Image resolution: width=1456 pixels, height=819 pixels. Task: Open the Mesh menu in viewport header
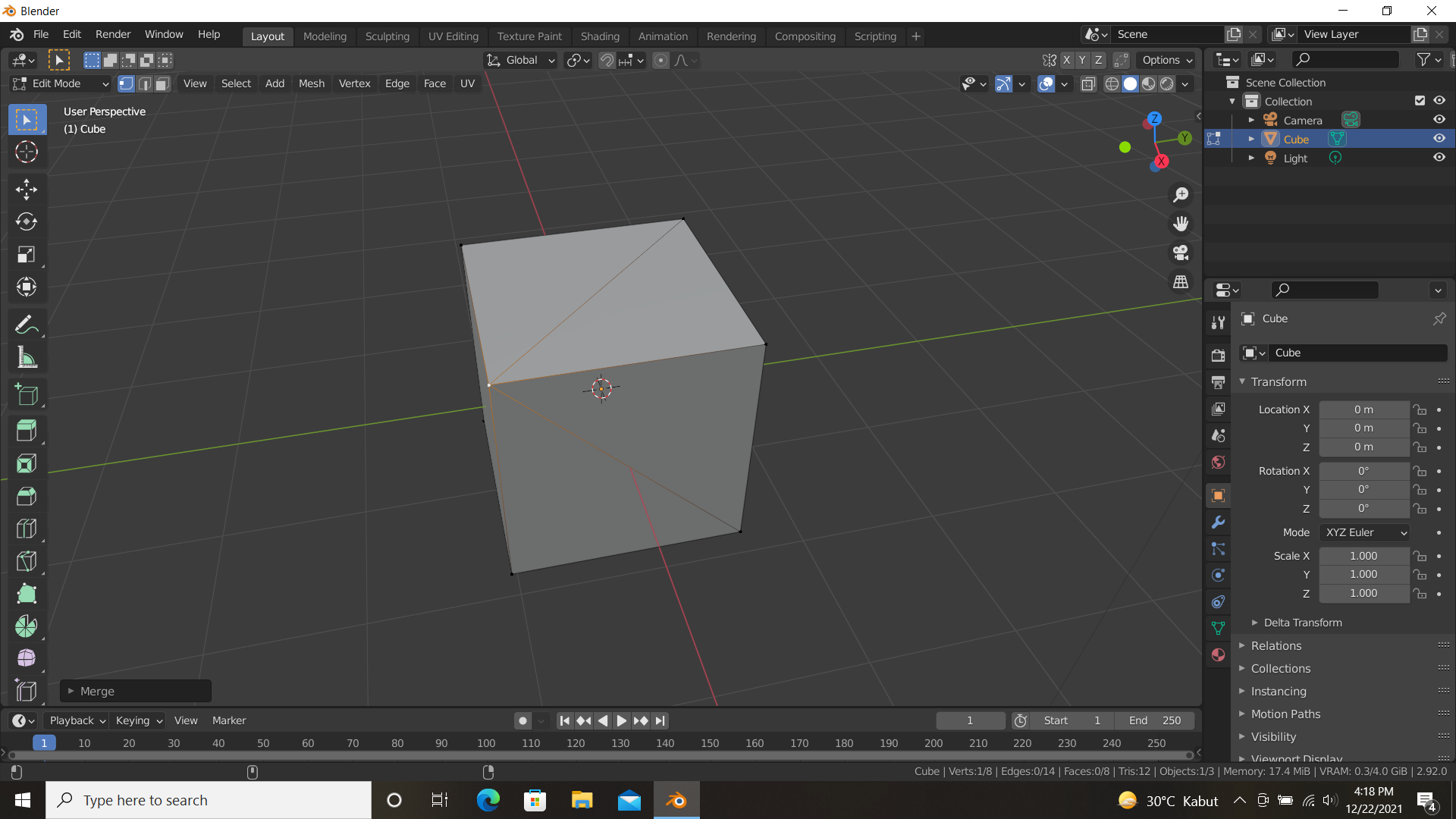click(x=312, y=84)
